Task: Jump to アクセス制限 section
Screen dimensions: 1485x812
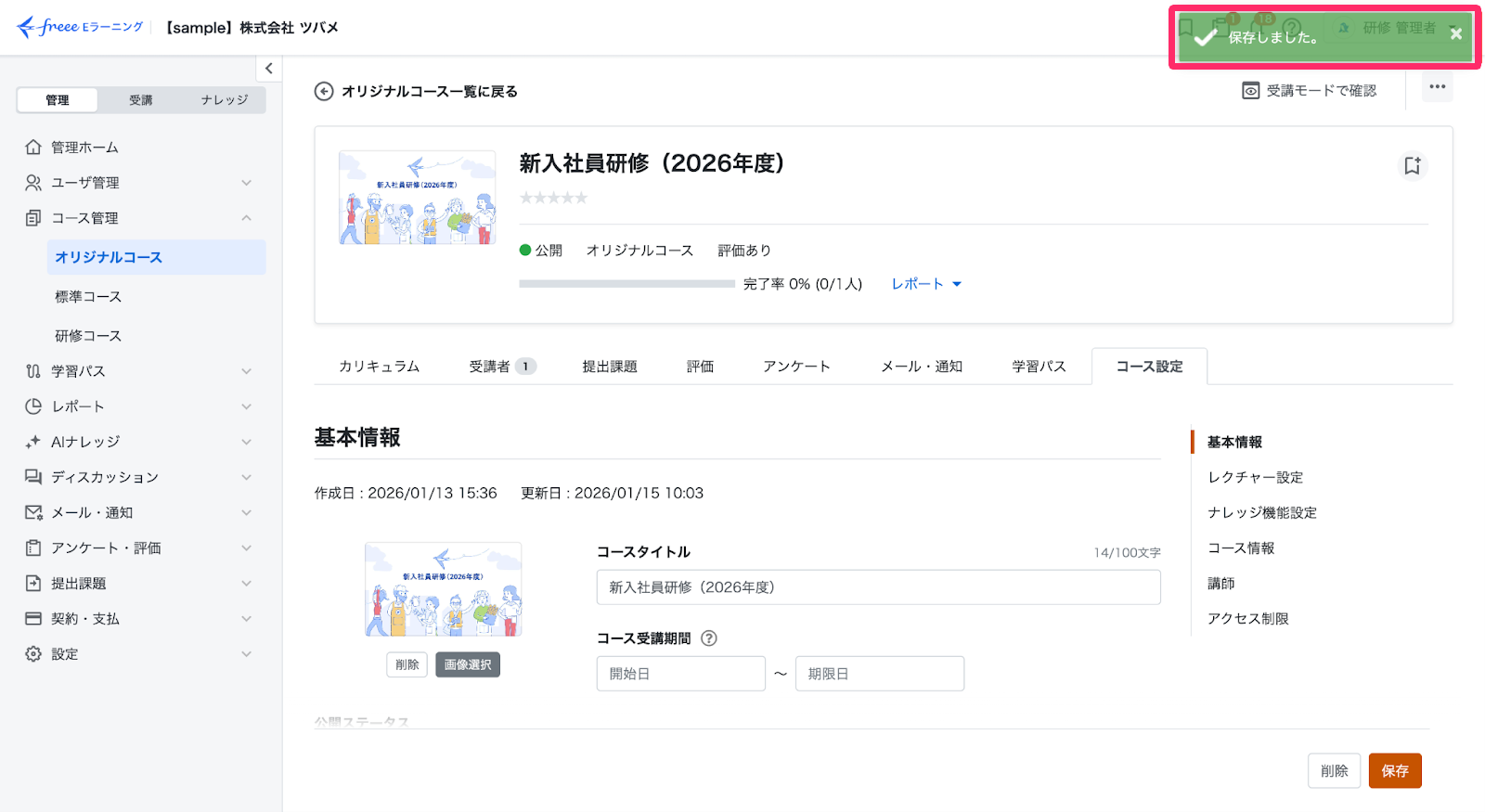Action: 1247,618
